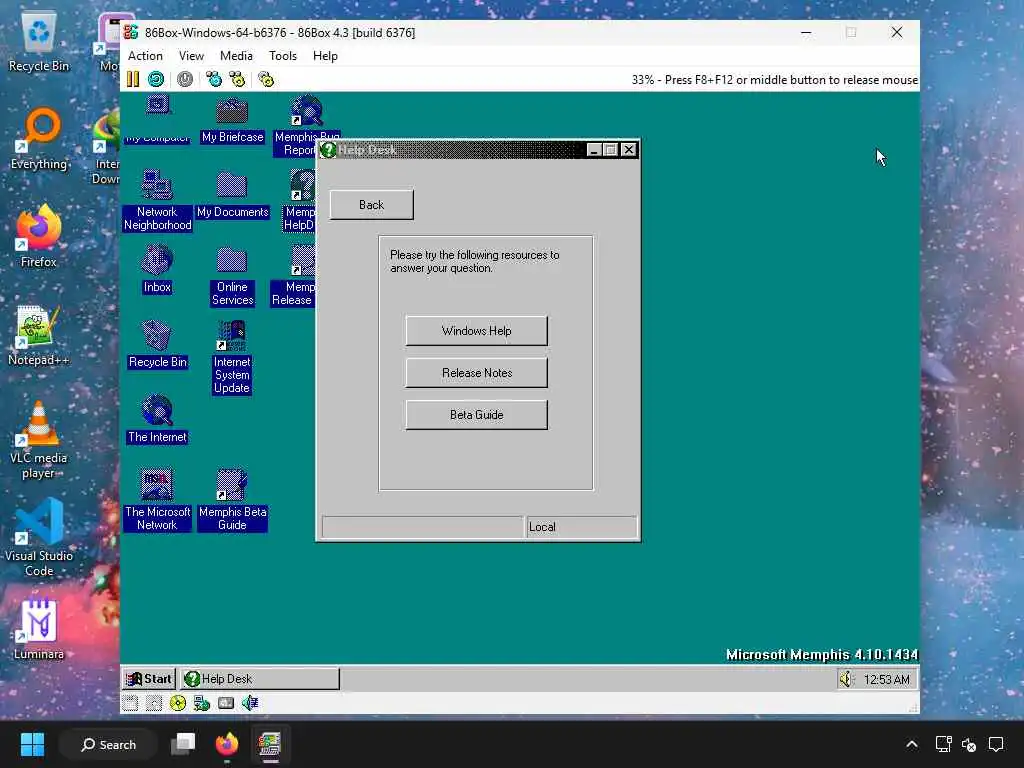Close the Help Desk window
This screenshot has width=1024, height=768.
click(x=629, y=150)
